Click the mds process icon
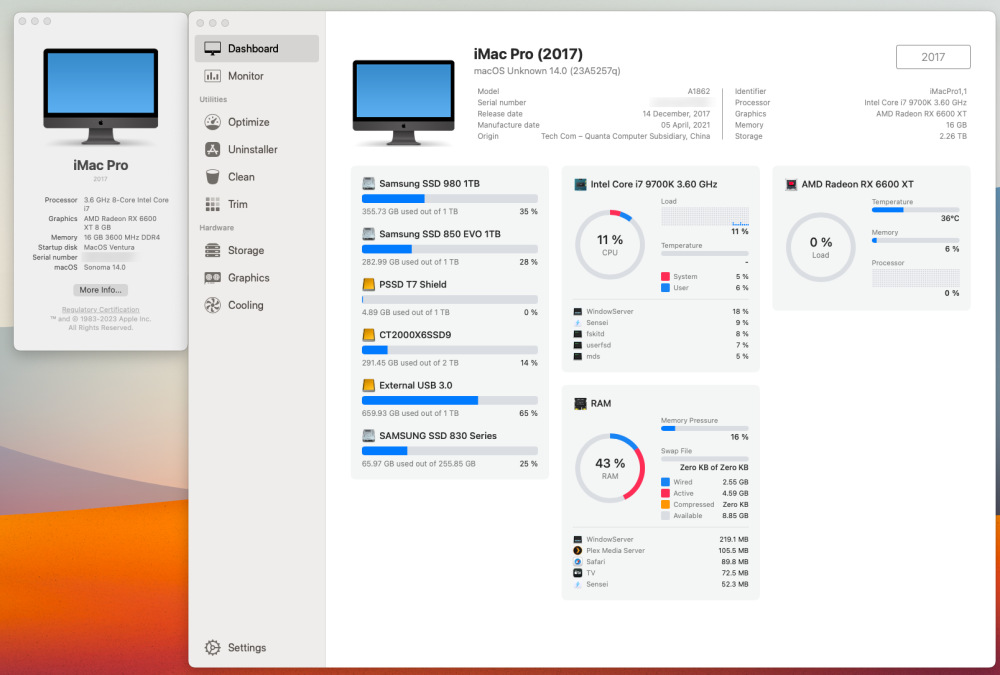This screenshot has height=675, width=1000. (x=578, y=356)
